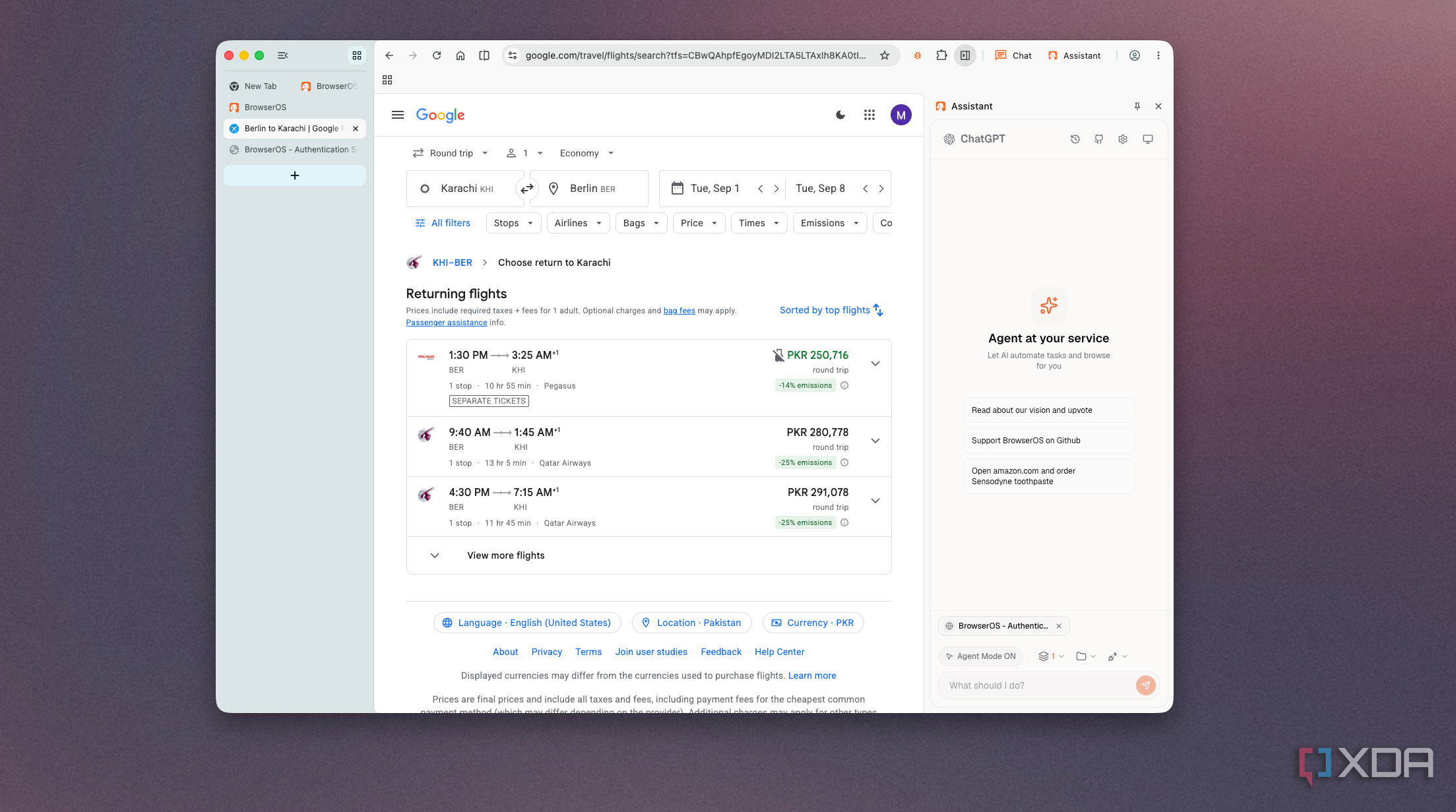This screenshot has width=1456, height=812.
Task: Open the Google account avatar M
Action: coord(901,115)
